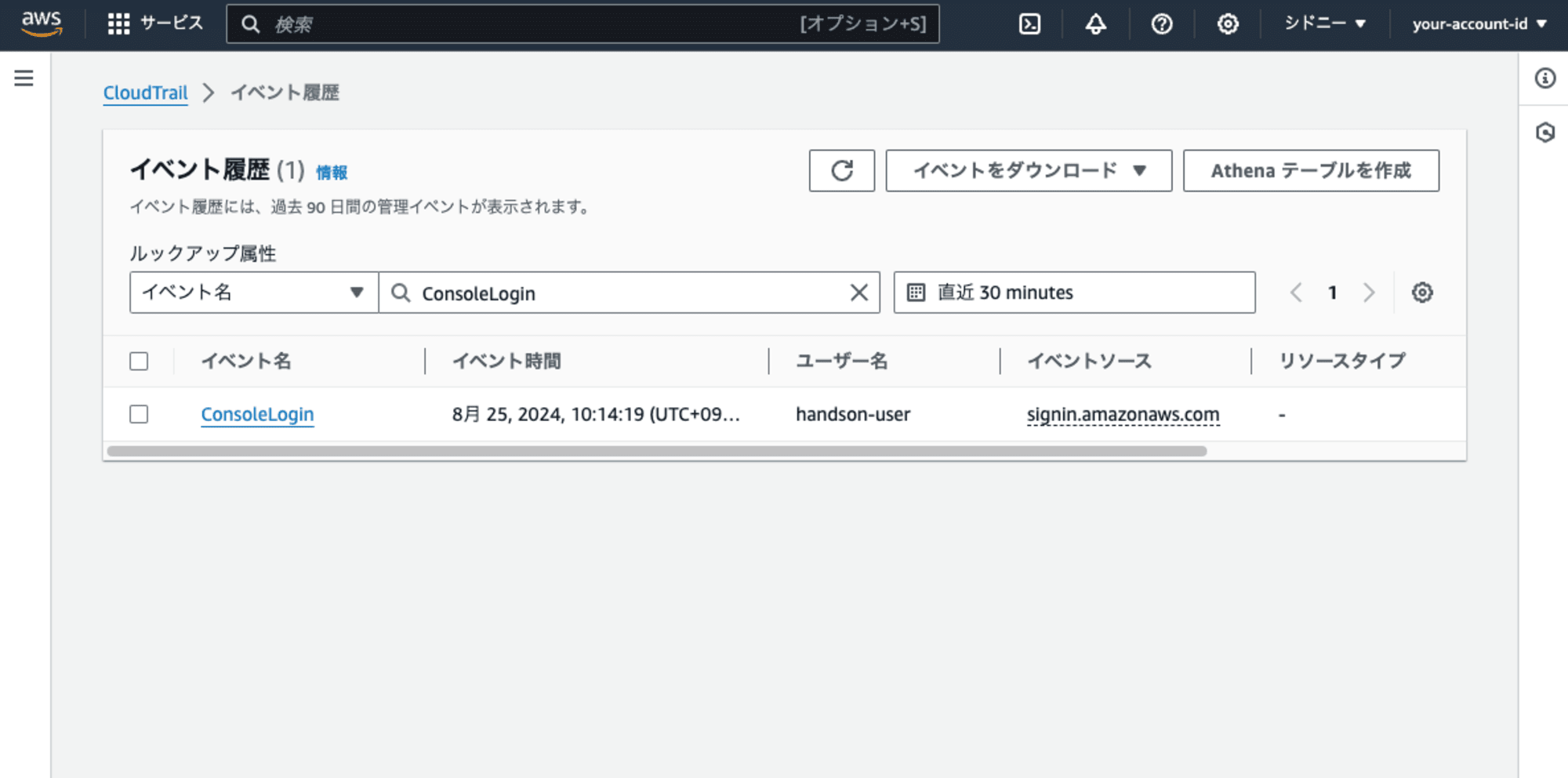Viewport: 1568px width, 778px height.
Task: Click the event name column header
Action: (x=246, y=361)
